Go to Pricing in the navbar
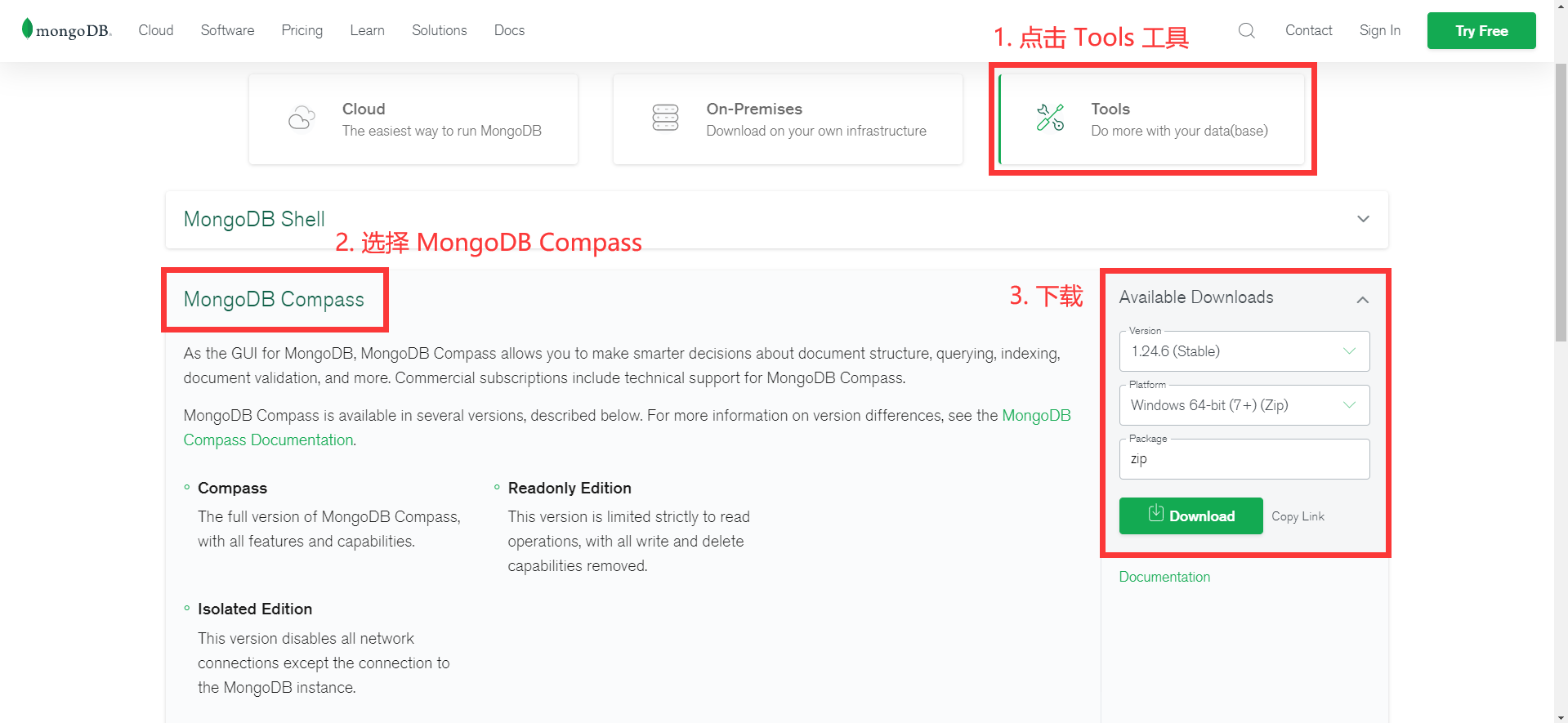Screen dimensions: 1568x723 tap(302, 30)
